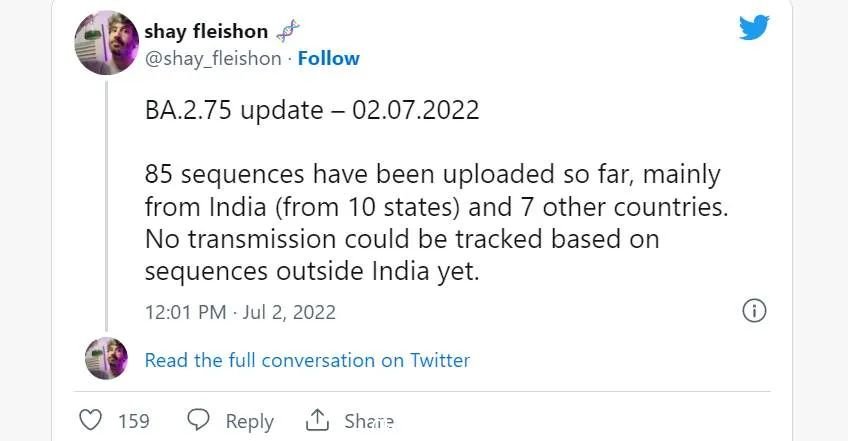Open the 12:01 PM Jul 2, 2022 timestamp

[240, 312]
